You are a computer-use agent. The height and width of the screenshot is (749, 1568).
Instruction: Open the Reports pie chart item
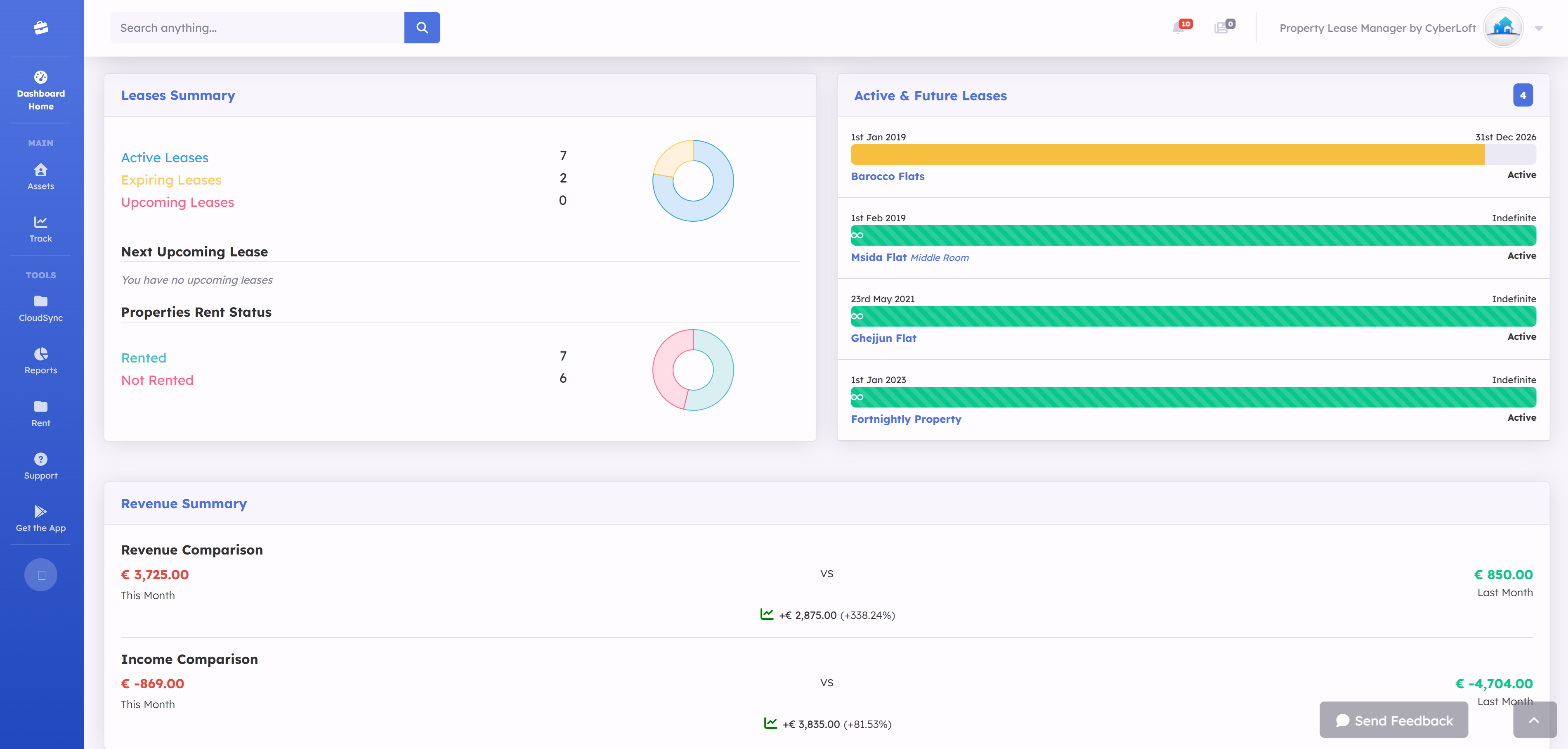(41, 360)
